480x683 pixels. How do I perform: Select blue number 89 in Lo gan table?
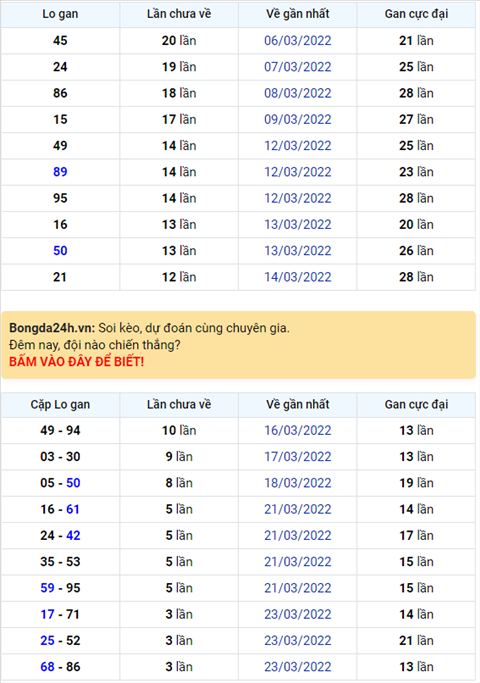(60, 172)
